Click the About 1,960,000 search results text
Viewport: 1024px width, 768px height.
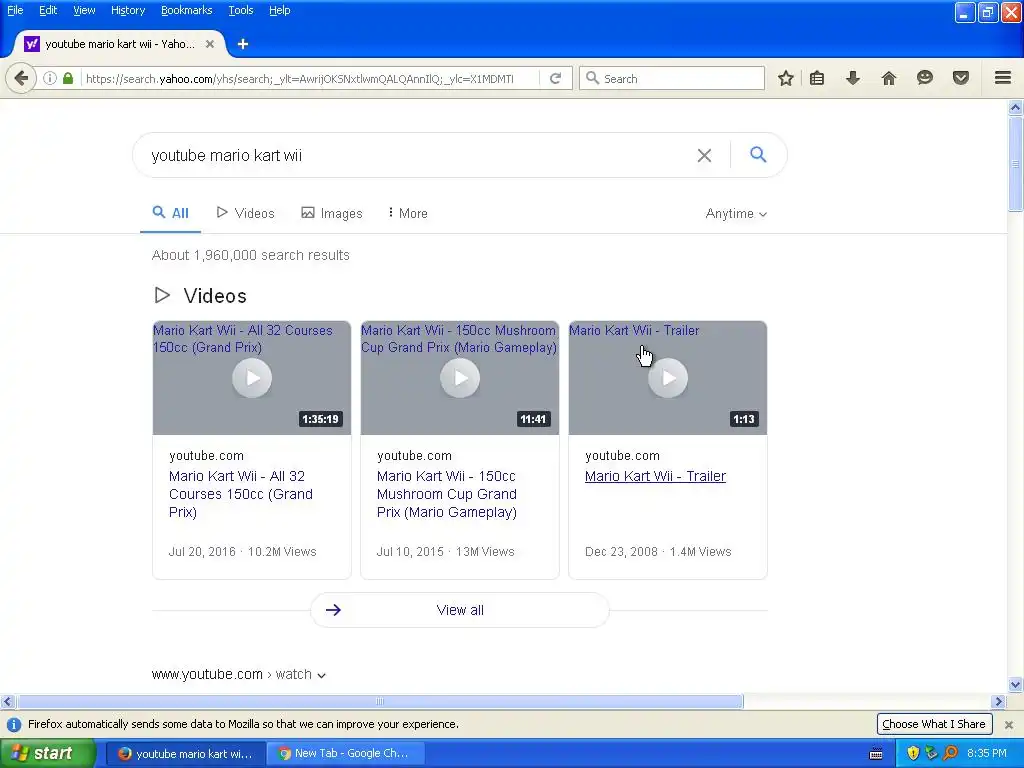251,255
